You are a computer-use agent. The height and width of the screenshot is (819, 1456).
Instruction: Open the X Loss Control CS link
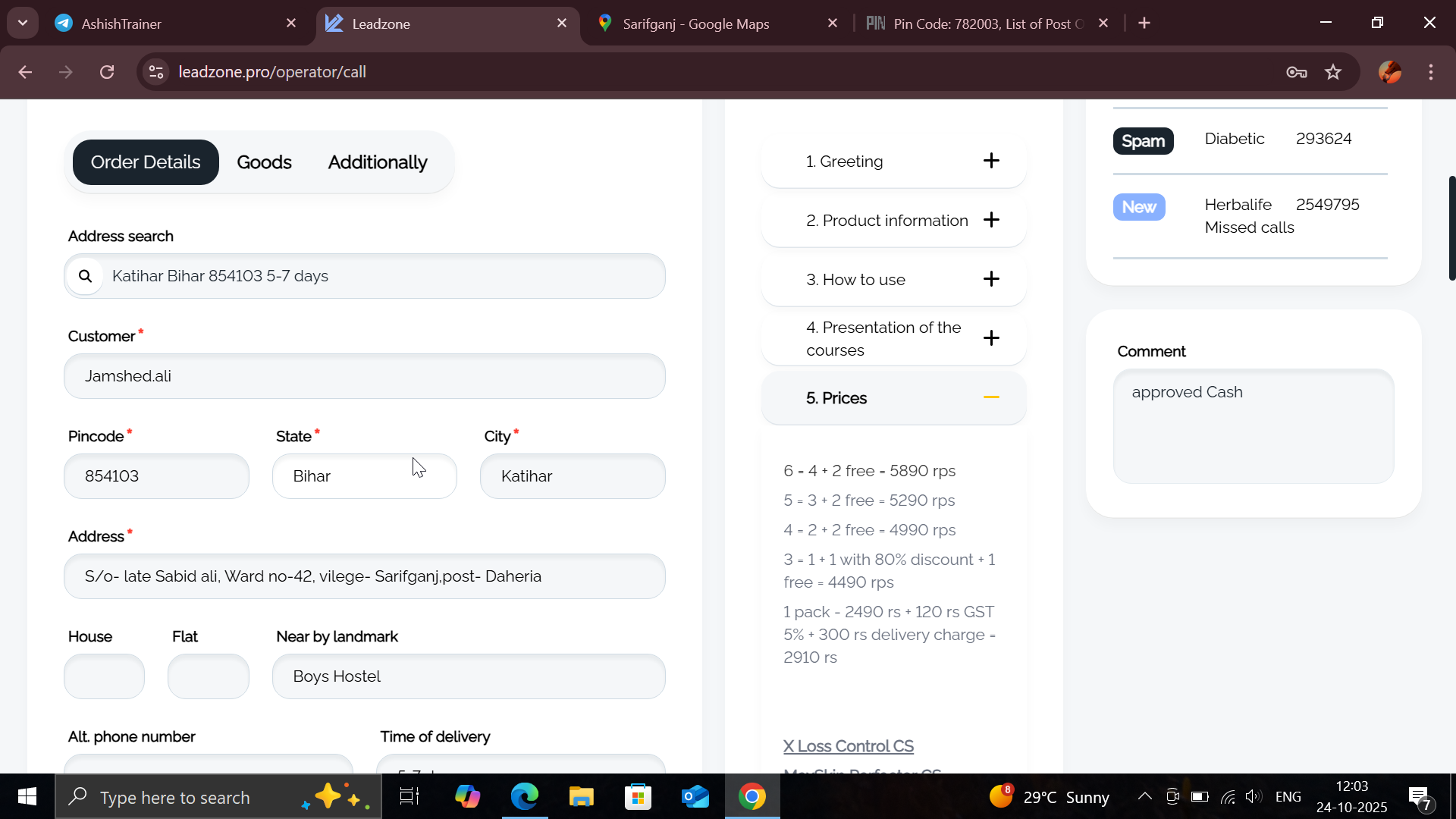tap(848, 746)
